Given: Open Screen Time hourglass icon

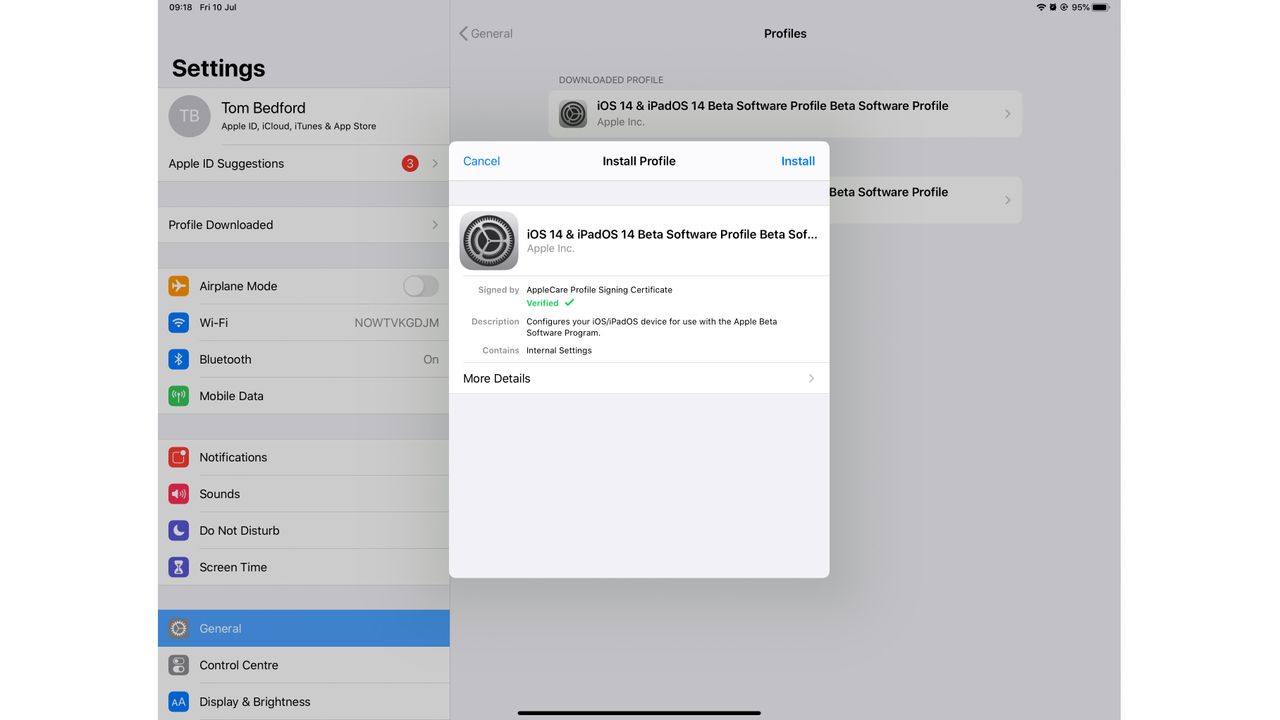Looking at the screenshot, I should [x=179, y=567].
